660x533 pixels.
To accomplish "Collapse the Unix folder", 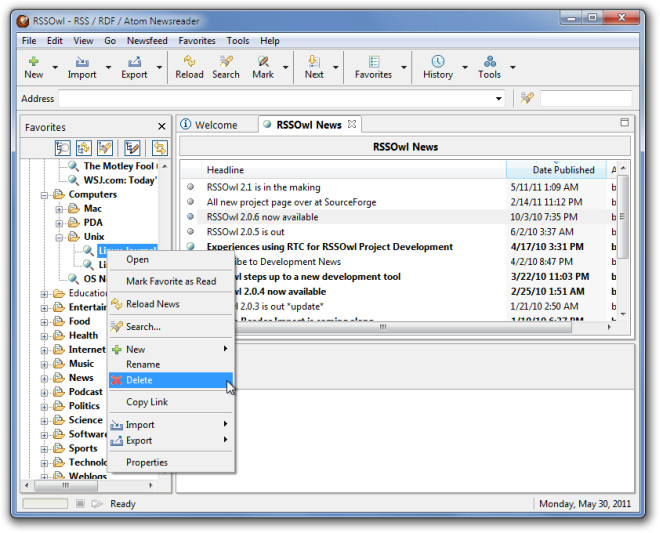I will [x=59, y=237].
